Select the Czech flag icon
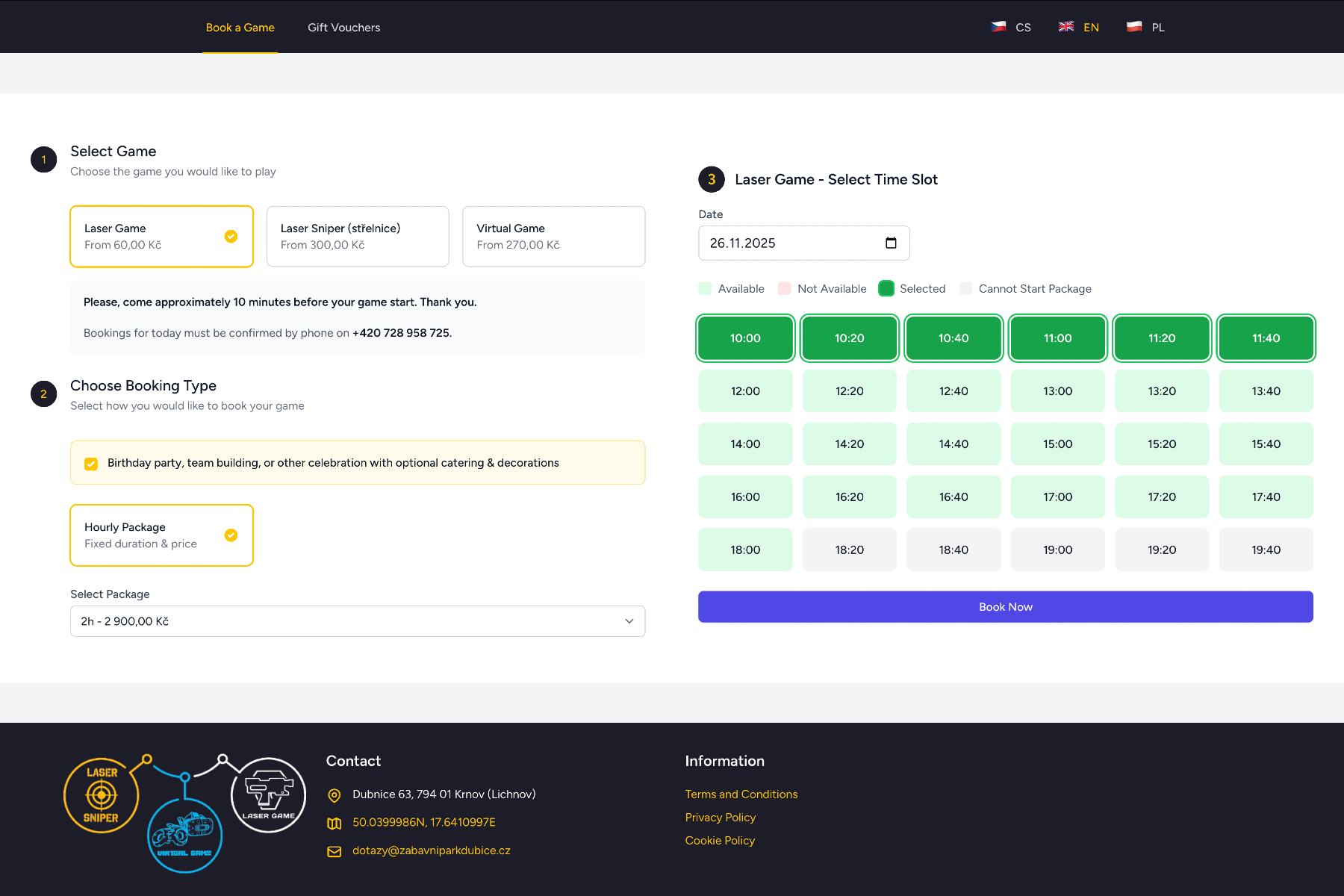The height and width of the screenshot is (896, 1344). coord(998,27)
